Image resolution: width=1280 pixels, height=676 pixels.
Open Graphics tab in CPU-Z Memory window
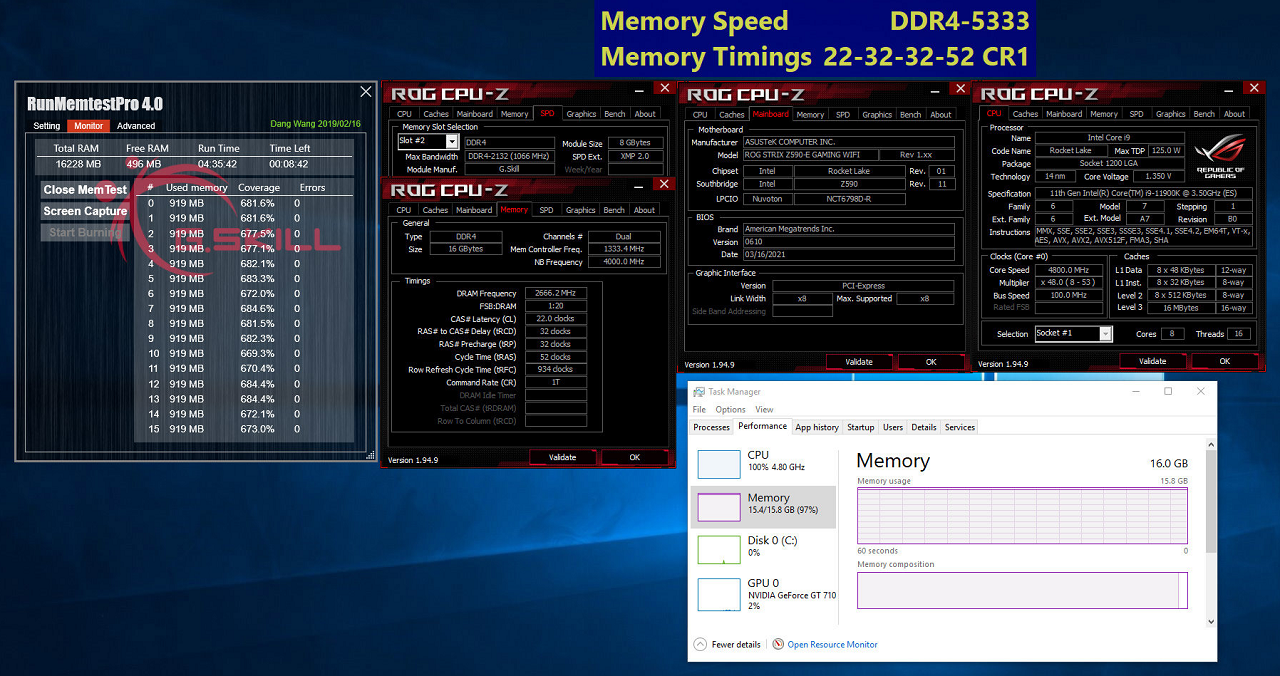coord(580,210)
